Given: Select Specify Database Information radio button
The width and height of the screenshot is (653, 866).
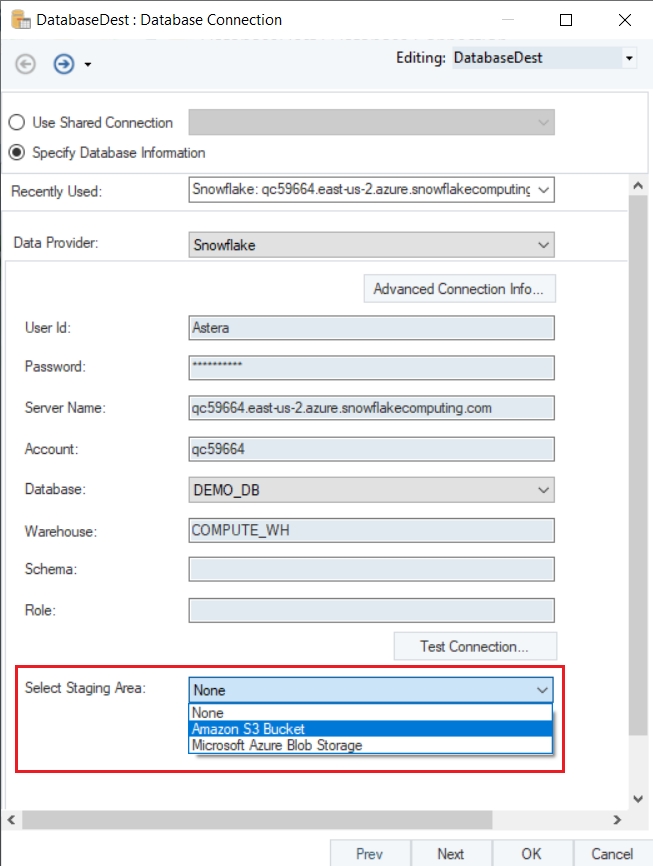Looking at the screenshot, I should click(17, 153).
